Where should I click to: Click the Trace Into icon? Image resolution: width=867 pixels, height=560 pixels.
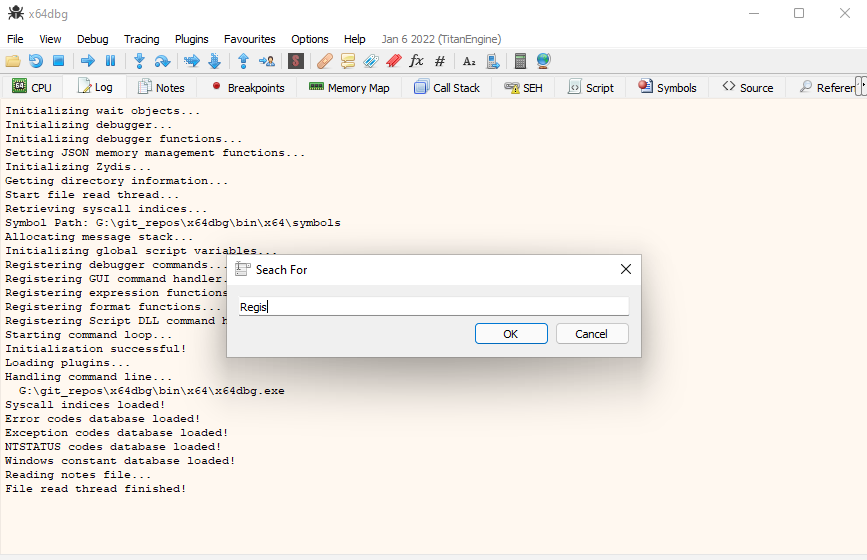tap(191, 61)
